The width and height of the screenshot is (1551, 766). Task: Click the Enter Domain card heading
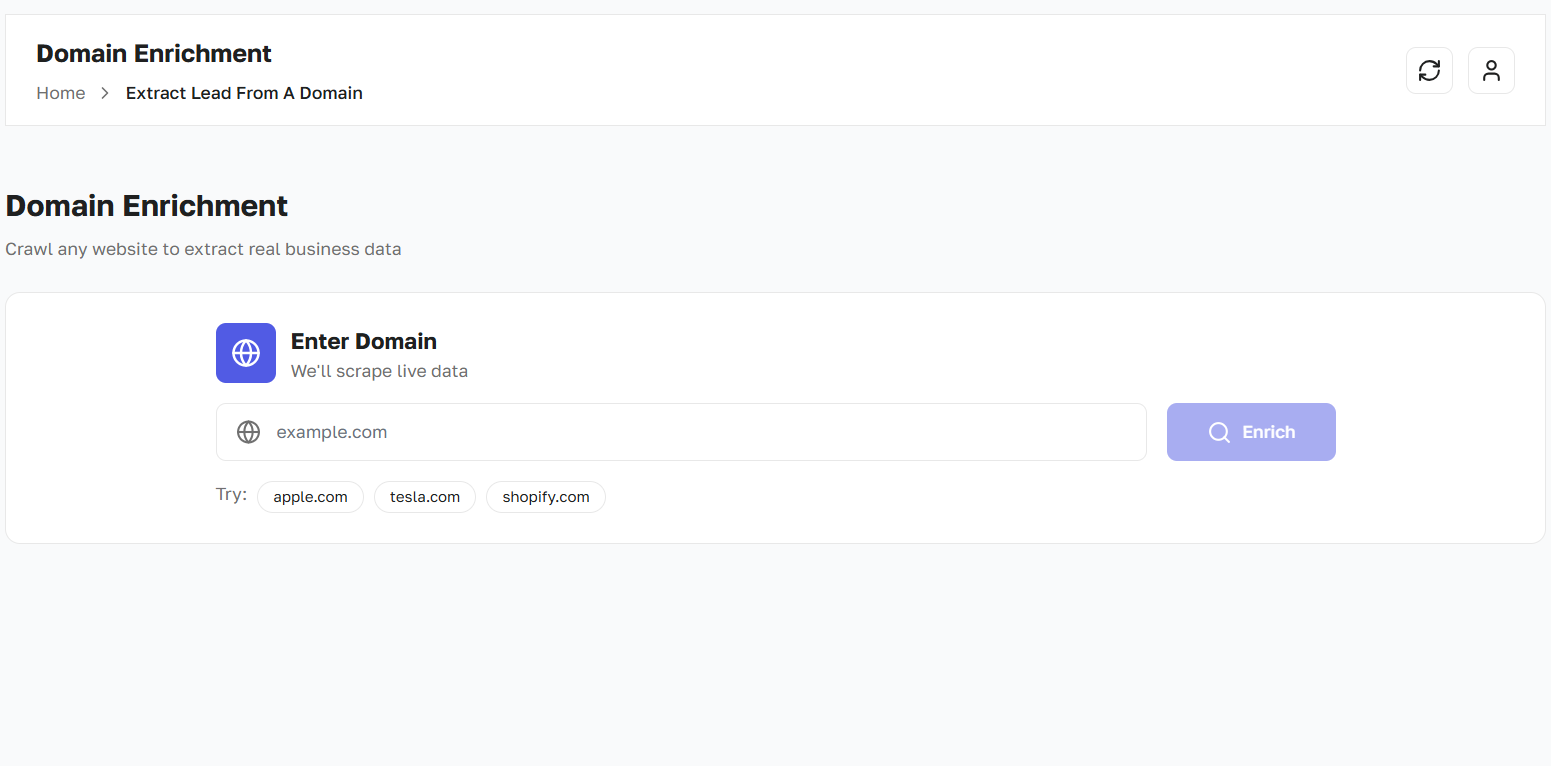pos(364,341)
